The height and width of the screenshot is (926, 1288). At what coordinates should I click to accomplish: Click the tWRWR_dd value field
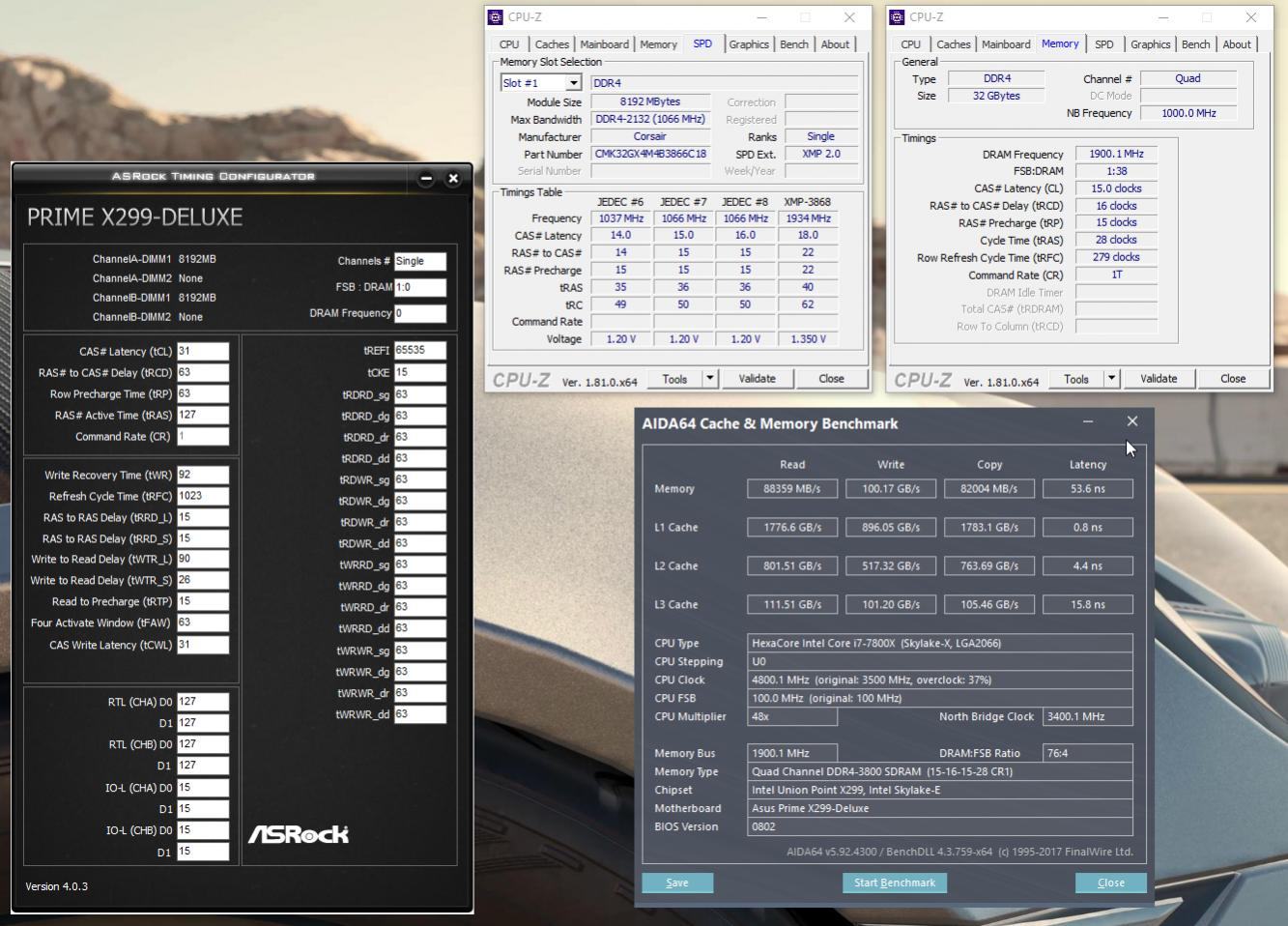[420, 714]
